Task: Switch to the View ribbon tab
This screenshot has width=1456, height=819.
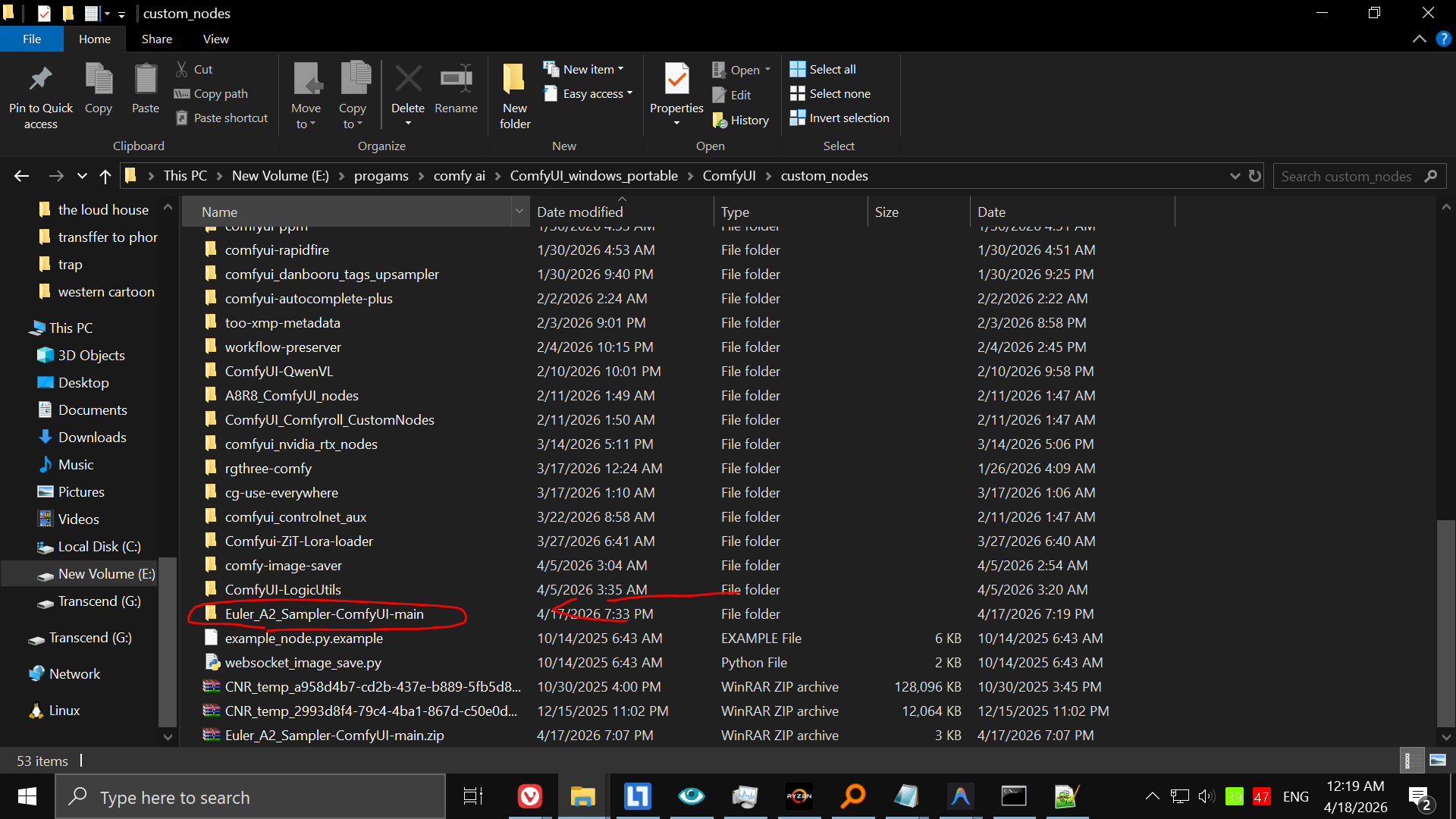Action: coord(215,39)
